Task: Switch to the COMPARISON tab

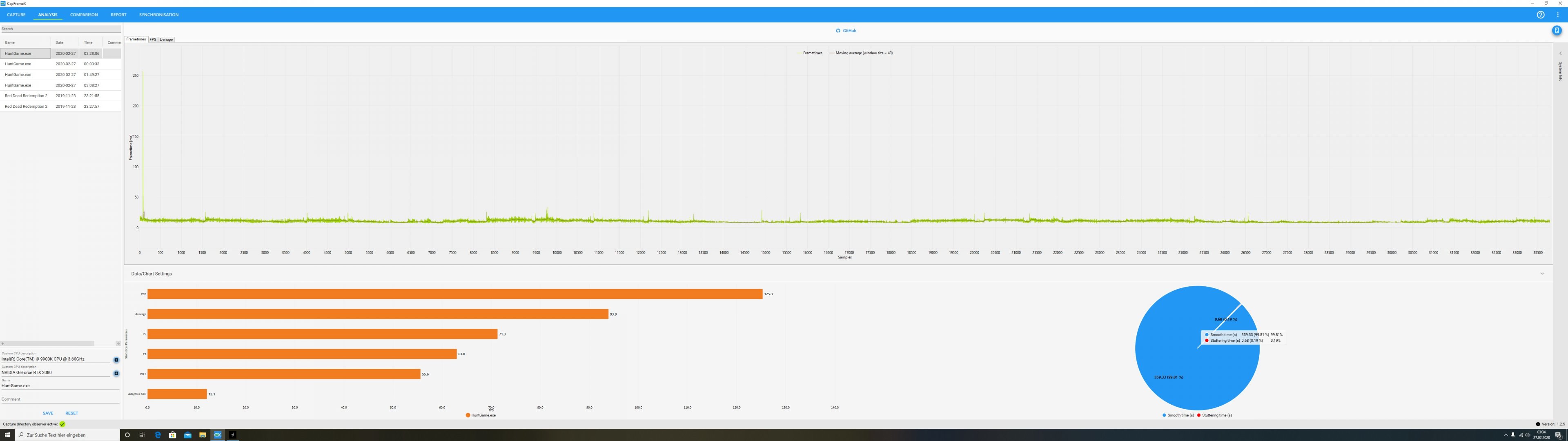Action: tap(83, 15)
